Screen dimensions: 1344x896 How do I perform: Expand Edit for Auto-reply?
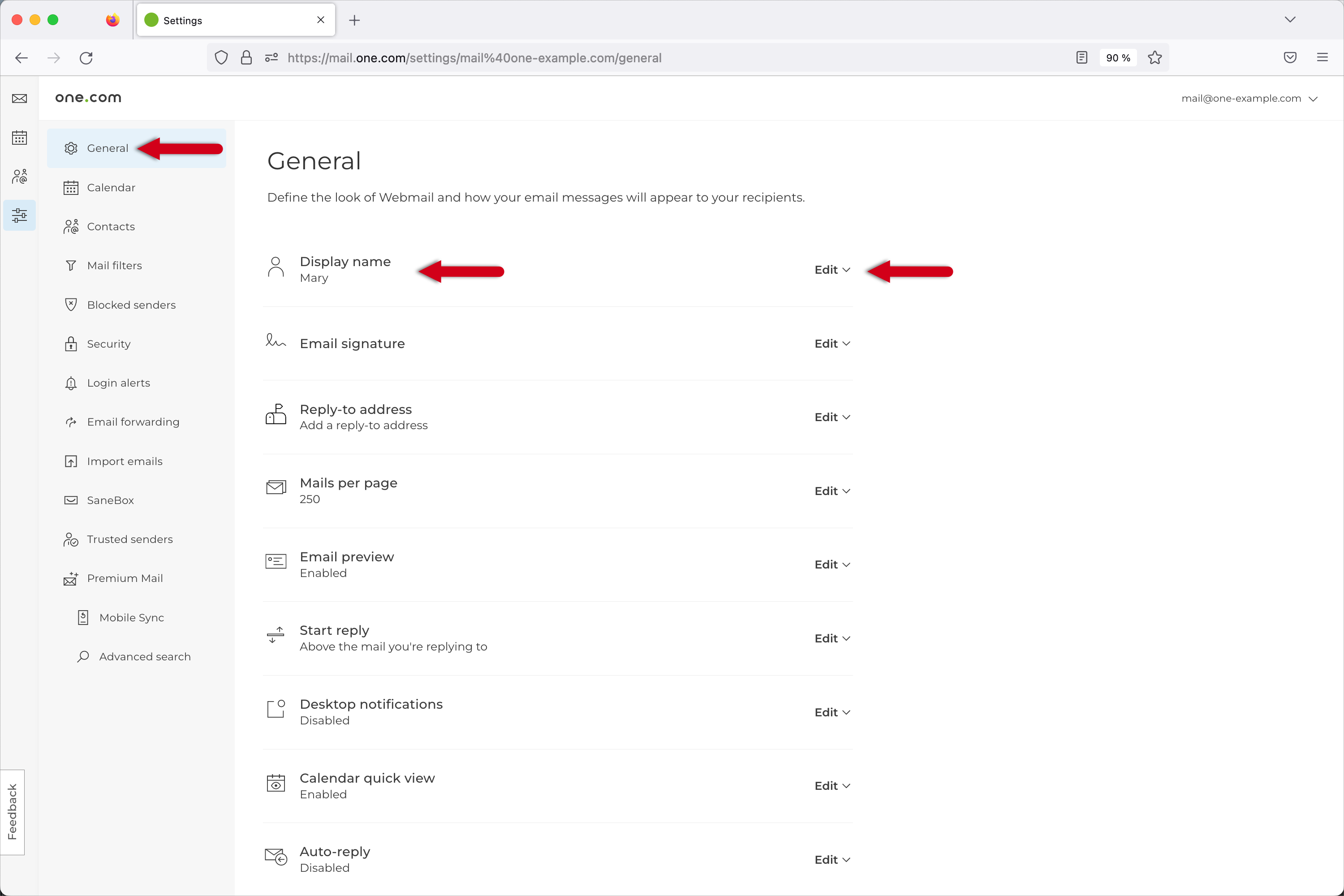tap(831, 859)
